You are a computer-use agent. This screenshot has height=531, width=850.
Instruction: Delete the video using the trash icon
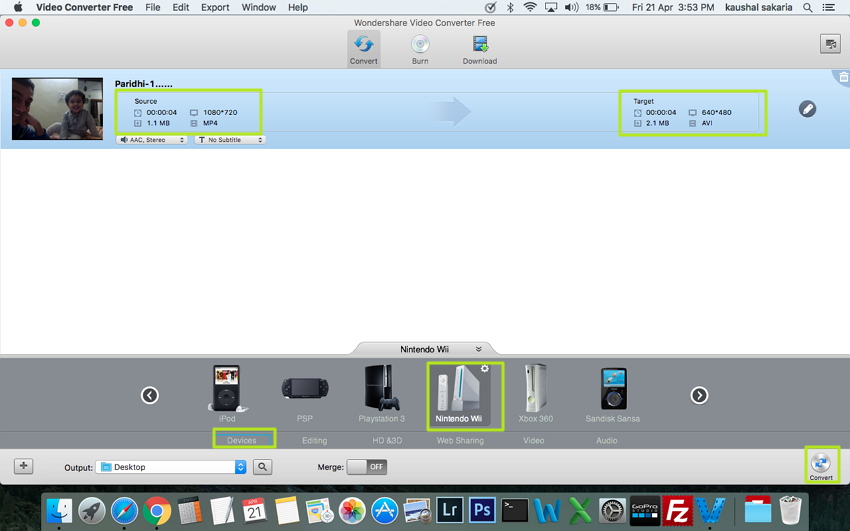click(843, 77)
